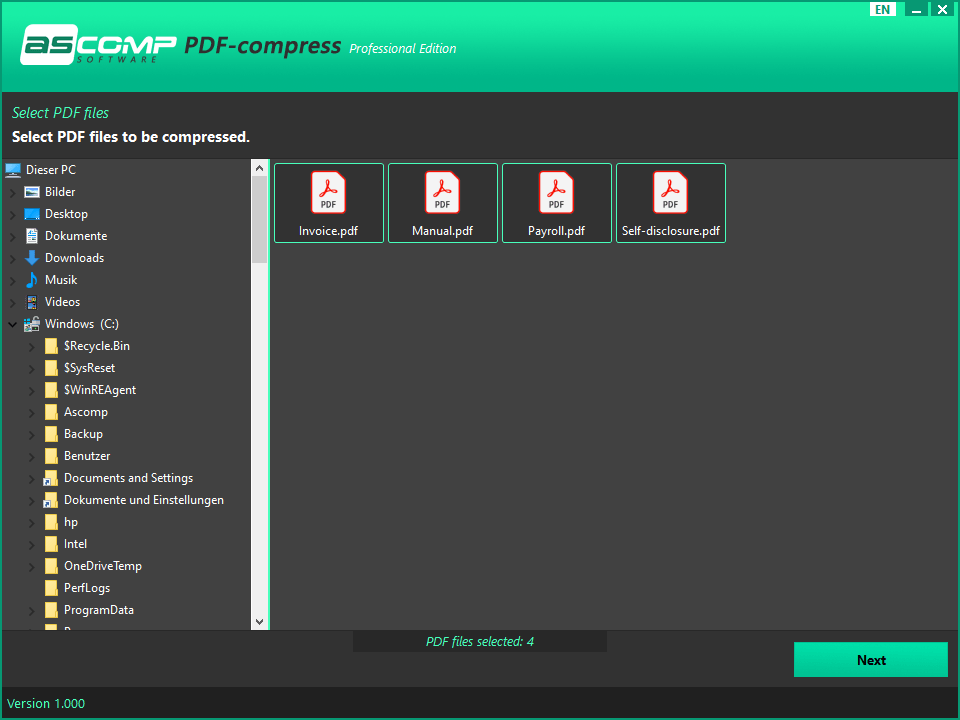
Task: Expand the Dokumente tree node
Action: [13, 237]
